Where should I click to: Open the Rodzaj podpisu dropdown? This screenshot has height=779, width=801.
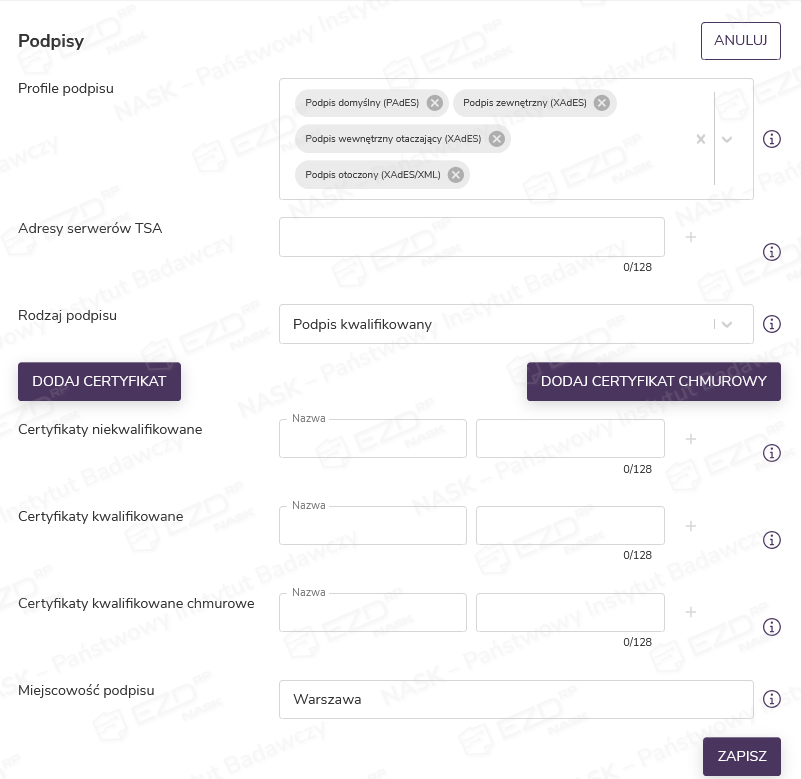pyautogui.click(x=728, y=324)
